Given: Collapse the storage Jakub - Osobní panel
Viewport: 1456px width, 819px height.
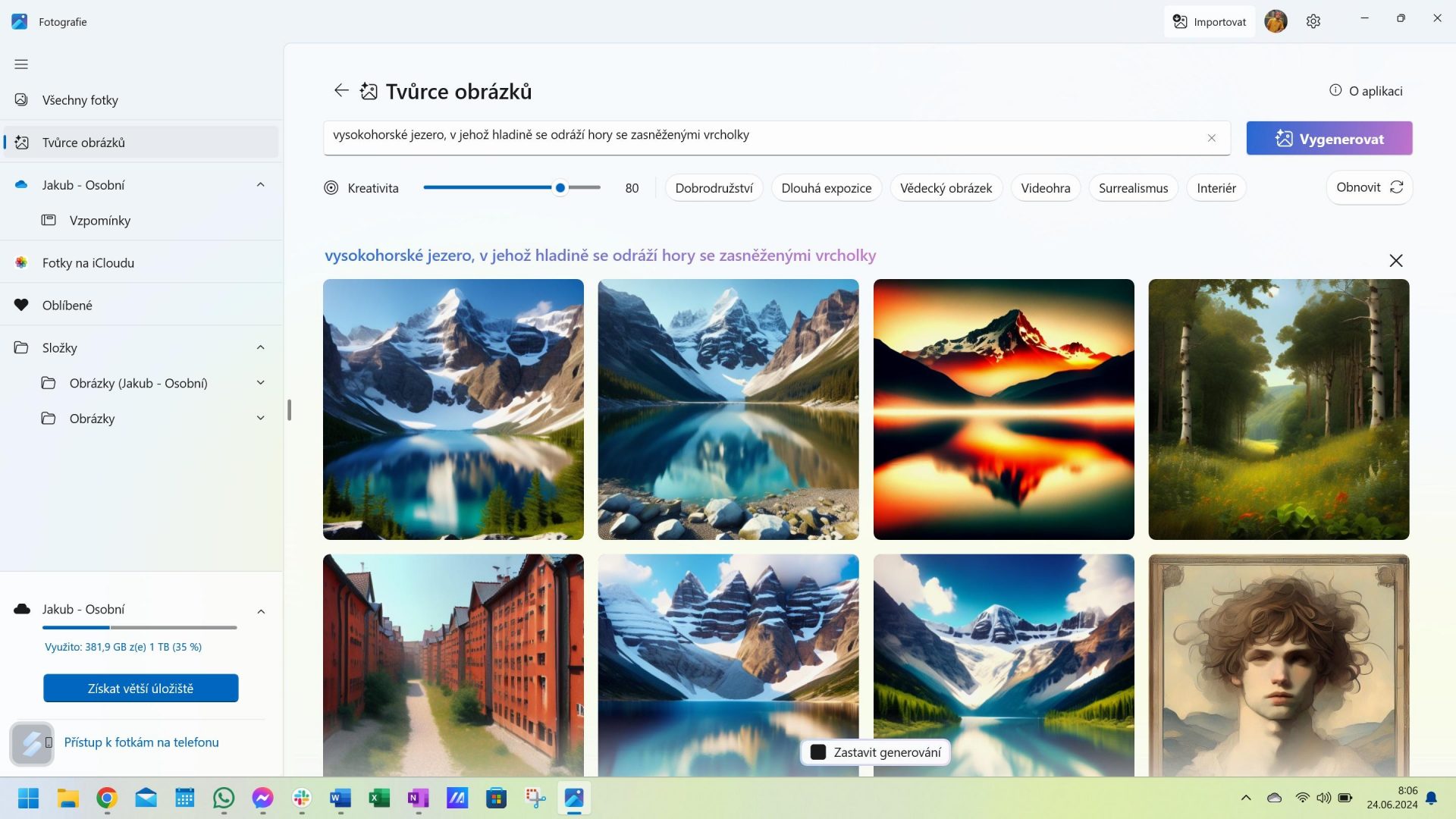Looking at the screenshot, I should click(x=261, y=611).
